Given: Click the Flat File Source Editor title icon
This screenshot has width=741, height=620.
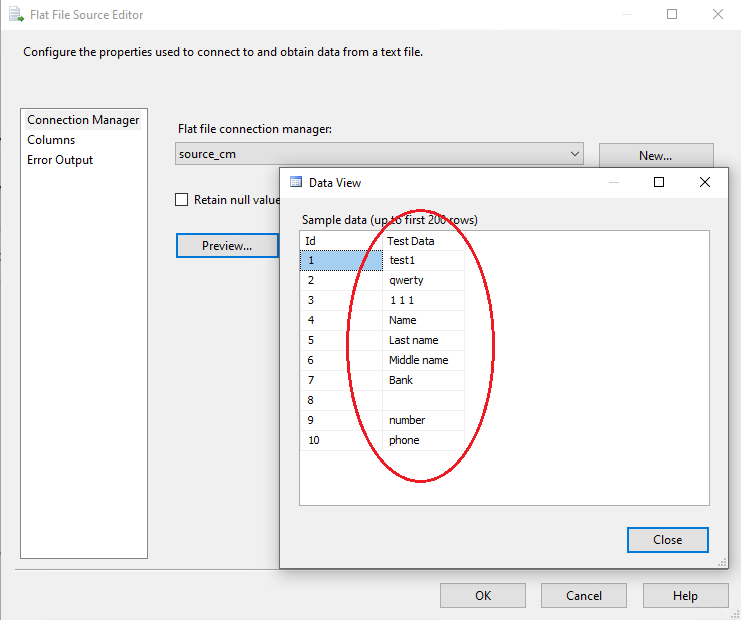Looking at the screenshot, I should (15, 15).
